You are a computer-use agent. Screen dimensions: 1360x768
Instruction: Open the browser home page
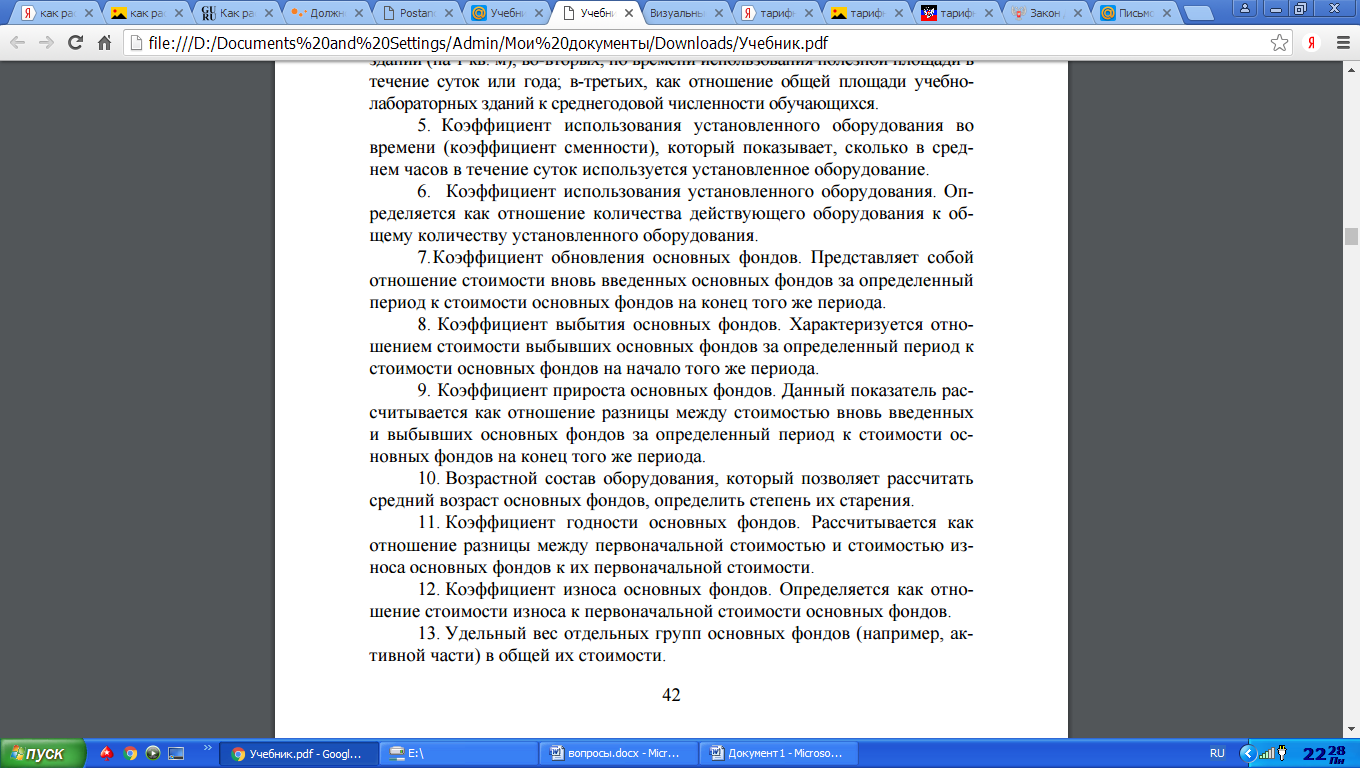coord(104,43)
